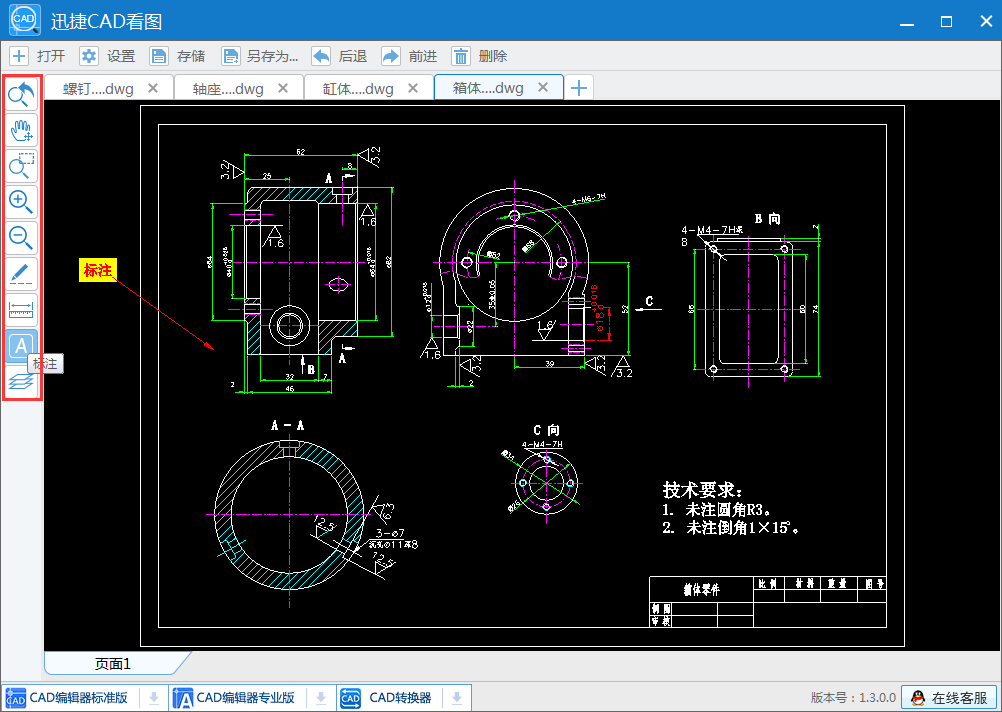Click the 迅捷CAD看图 app logo

click(25, 20)
